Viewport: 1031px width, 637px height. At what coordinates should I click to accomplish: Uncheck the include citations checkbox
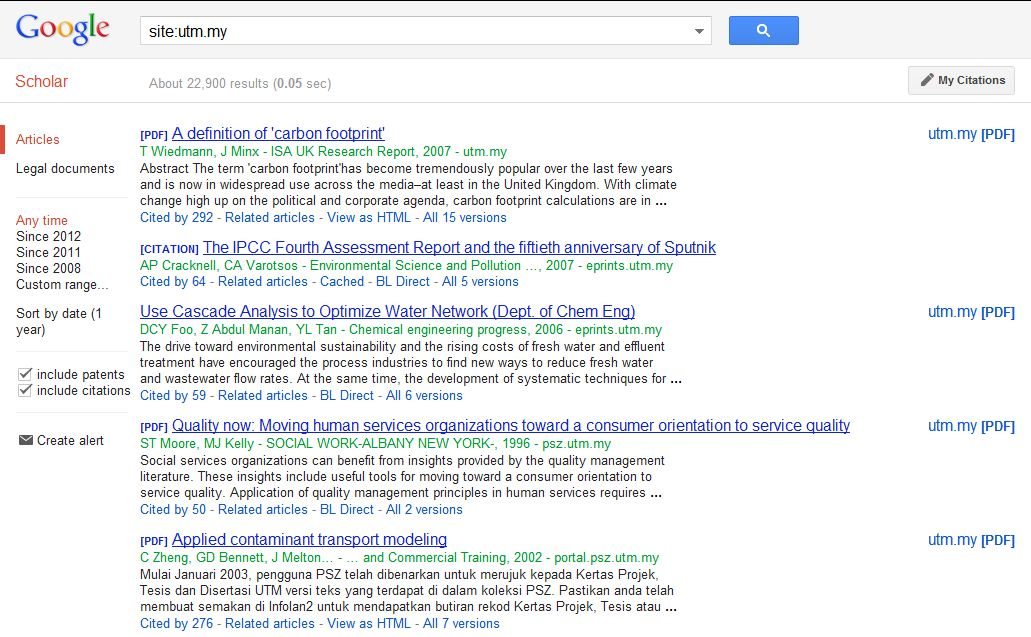click(25, 390)
